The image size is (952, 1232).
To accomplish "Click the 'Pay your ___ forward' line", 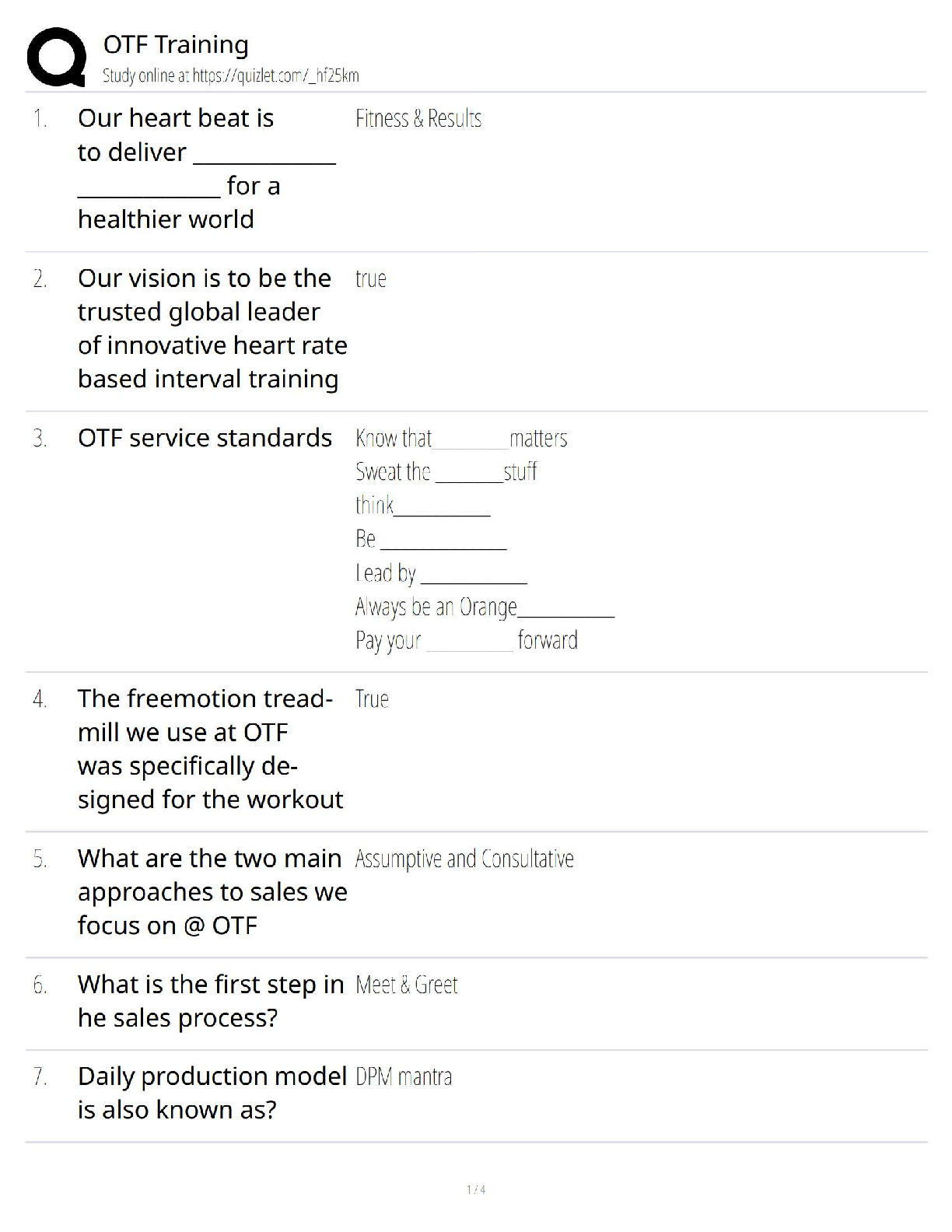I will click(x=466, y=641).
